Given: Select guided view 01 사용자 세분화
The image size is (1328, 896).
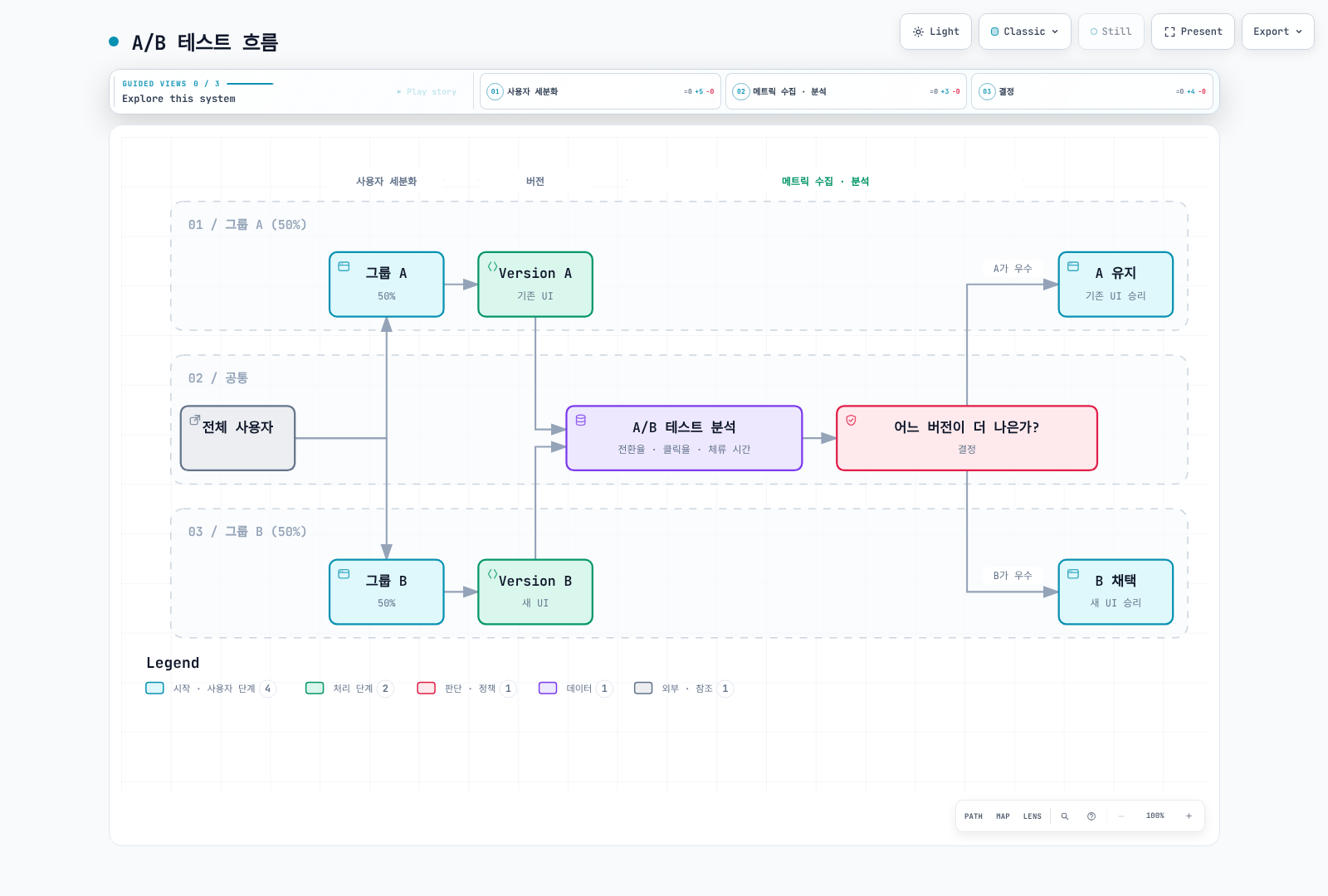Looking at the screenshot, I should coord(600,91).
